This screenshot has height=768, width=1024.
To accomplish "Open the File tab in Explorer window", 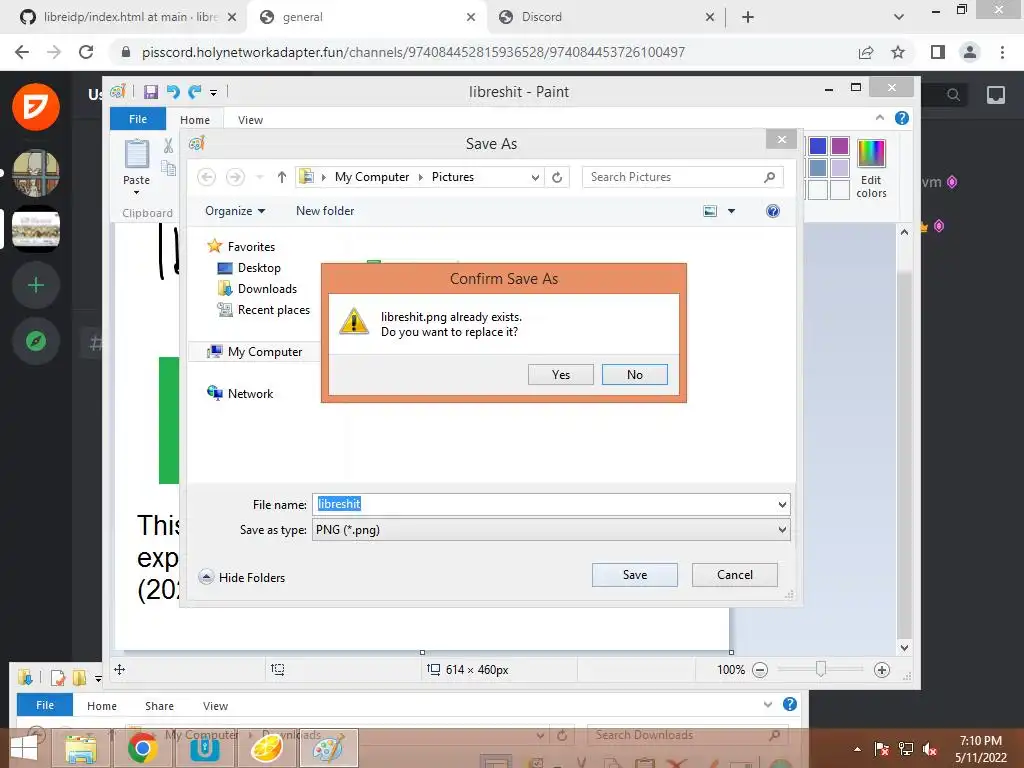I will click(45, 705).
